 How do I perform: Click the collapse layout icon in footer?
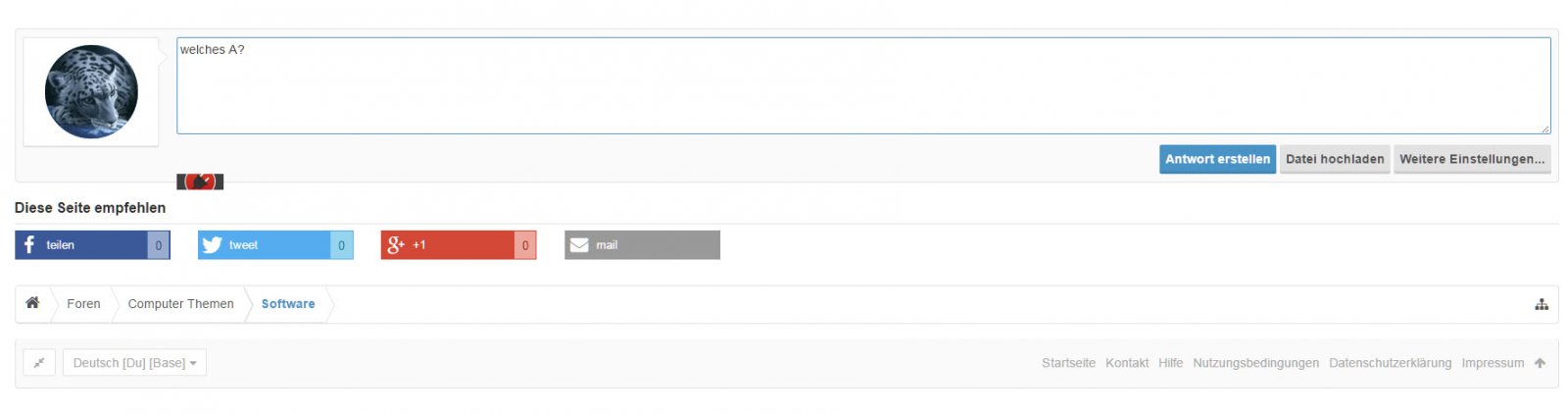click(x=39, y=363)
